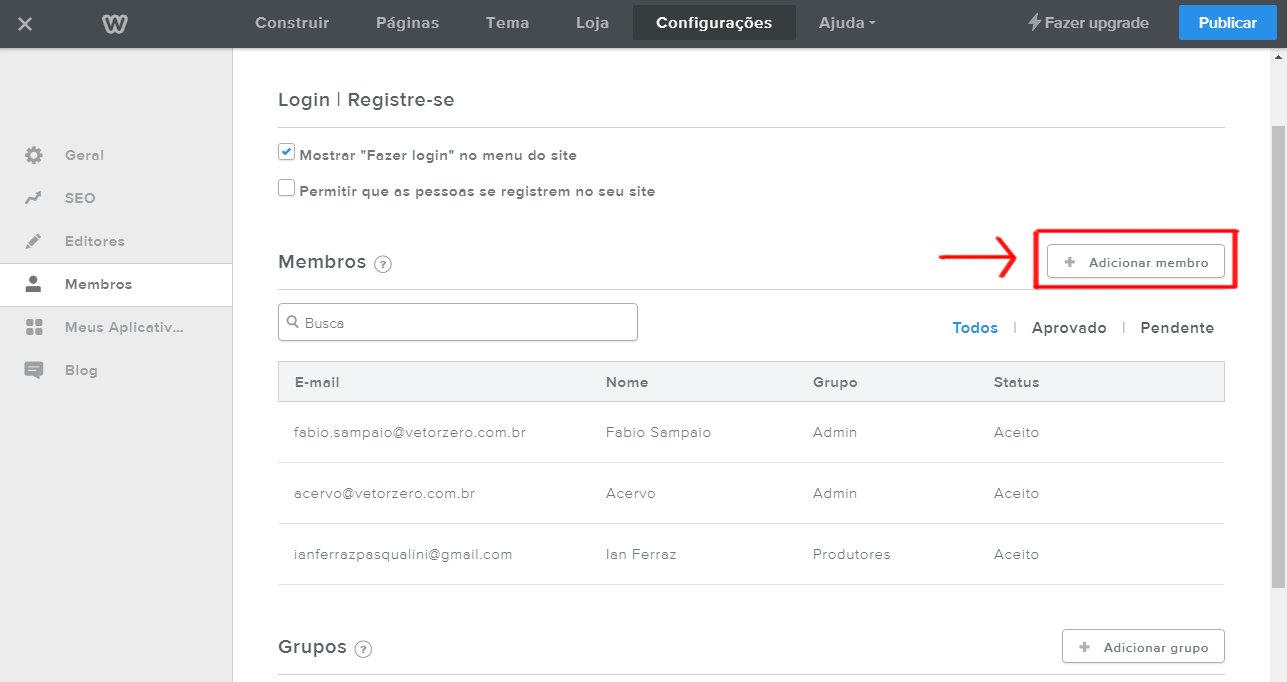The width and height of the screenshot is (1287, 682).
Task: Open Blog speech bubble icon
Action: pyautogui.click(x=34, y=370)
